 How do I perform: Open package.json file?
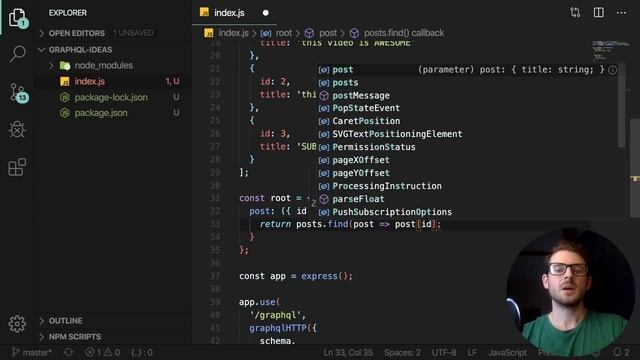(x=101, y=113)
